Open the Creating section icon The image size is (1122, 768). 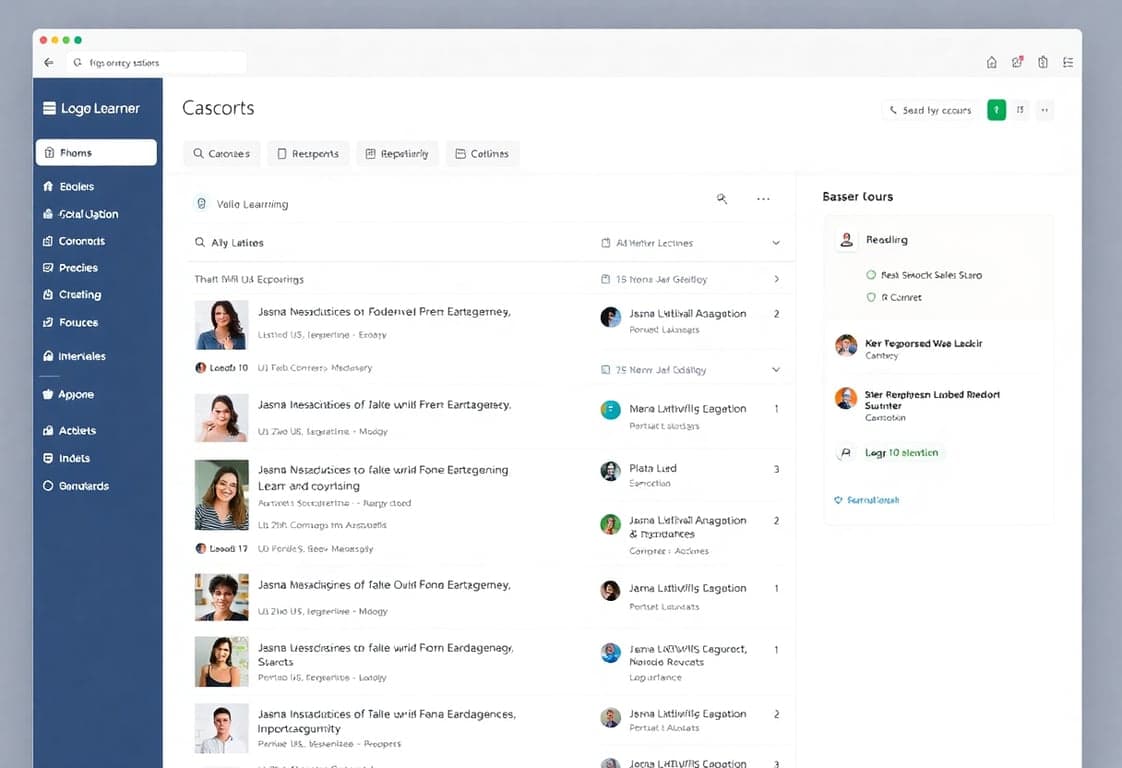(x=50, y=294)
